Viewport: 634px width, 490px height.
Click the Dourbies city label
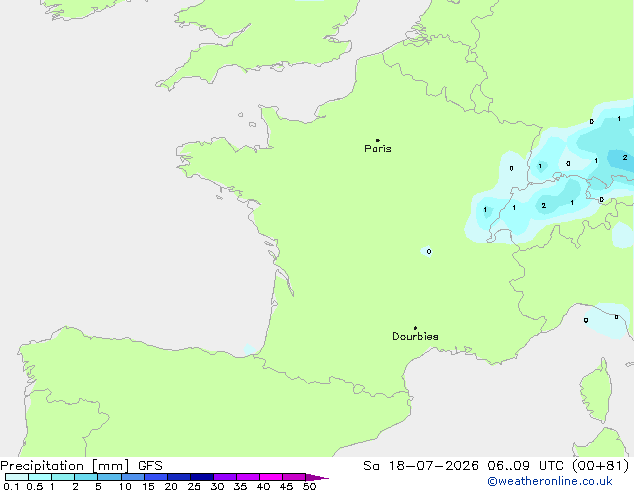[415, 336]
